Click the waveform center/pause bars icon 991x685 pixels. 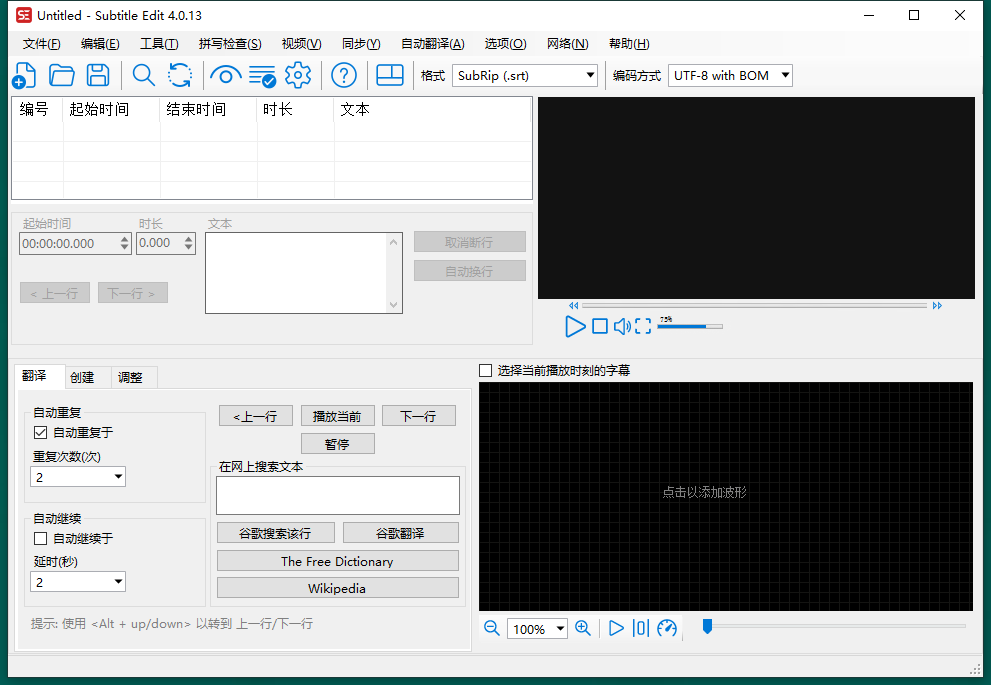[641, 628]
